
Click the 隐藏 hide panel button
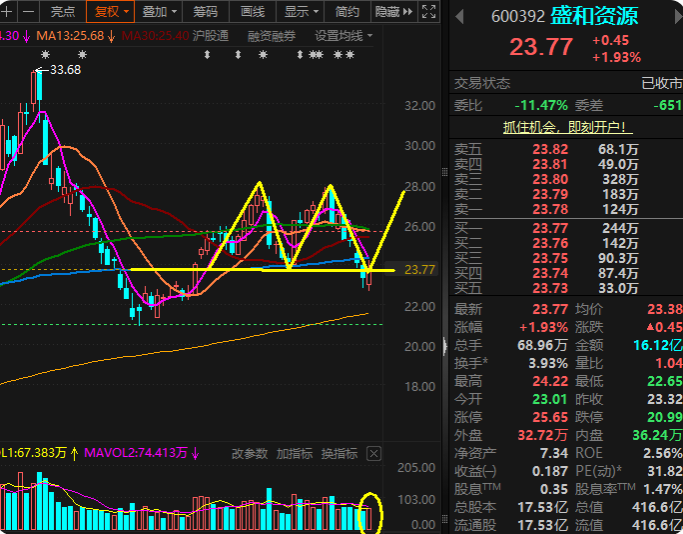tap(394, 11)
